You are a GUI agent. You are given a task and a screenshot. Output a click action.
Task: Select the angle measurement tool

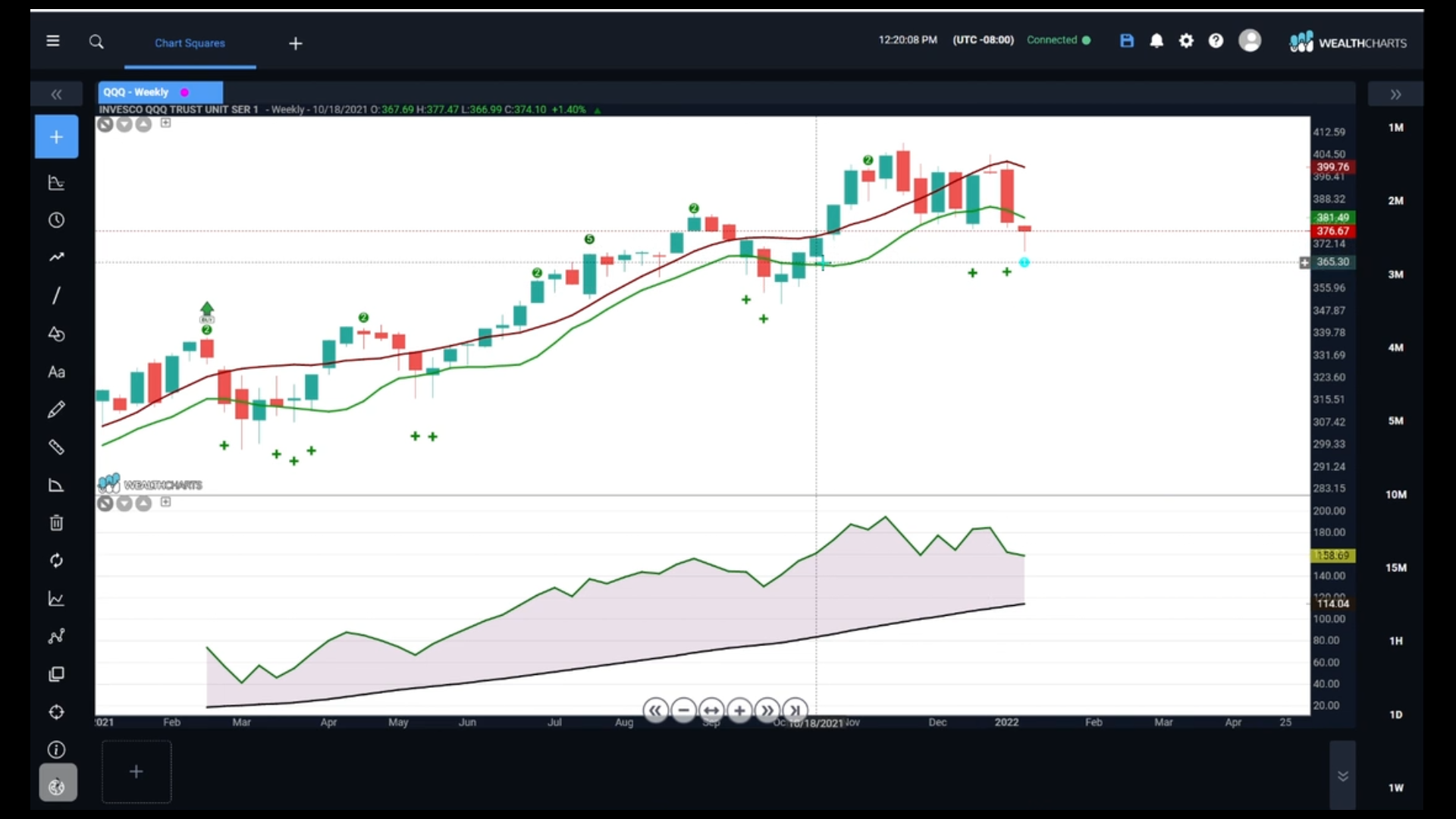(x=56, y=485)
